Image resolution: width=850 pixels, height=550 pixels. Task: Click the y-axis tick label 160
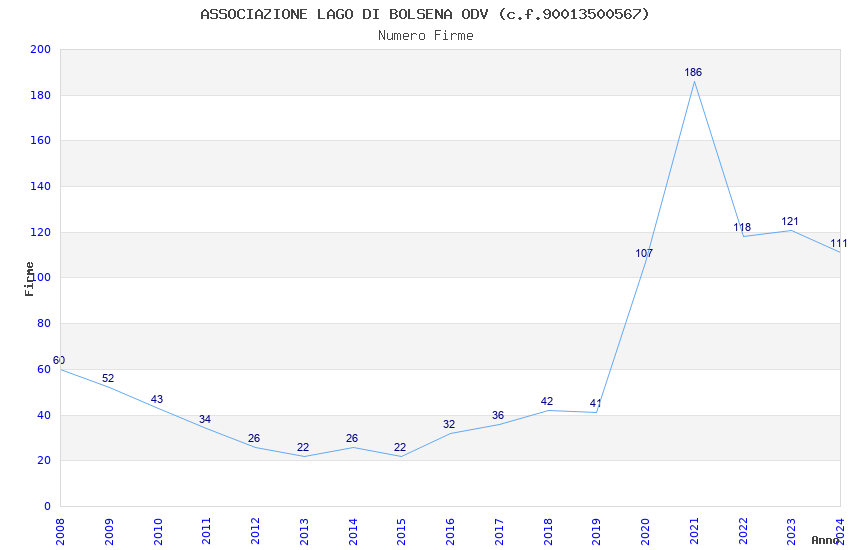point(40,140)
